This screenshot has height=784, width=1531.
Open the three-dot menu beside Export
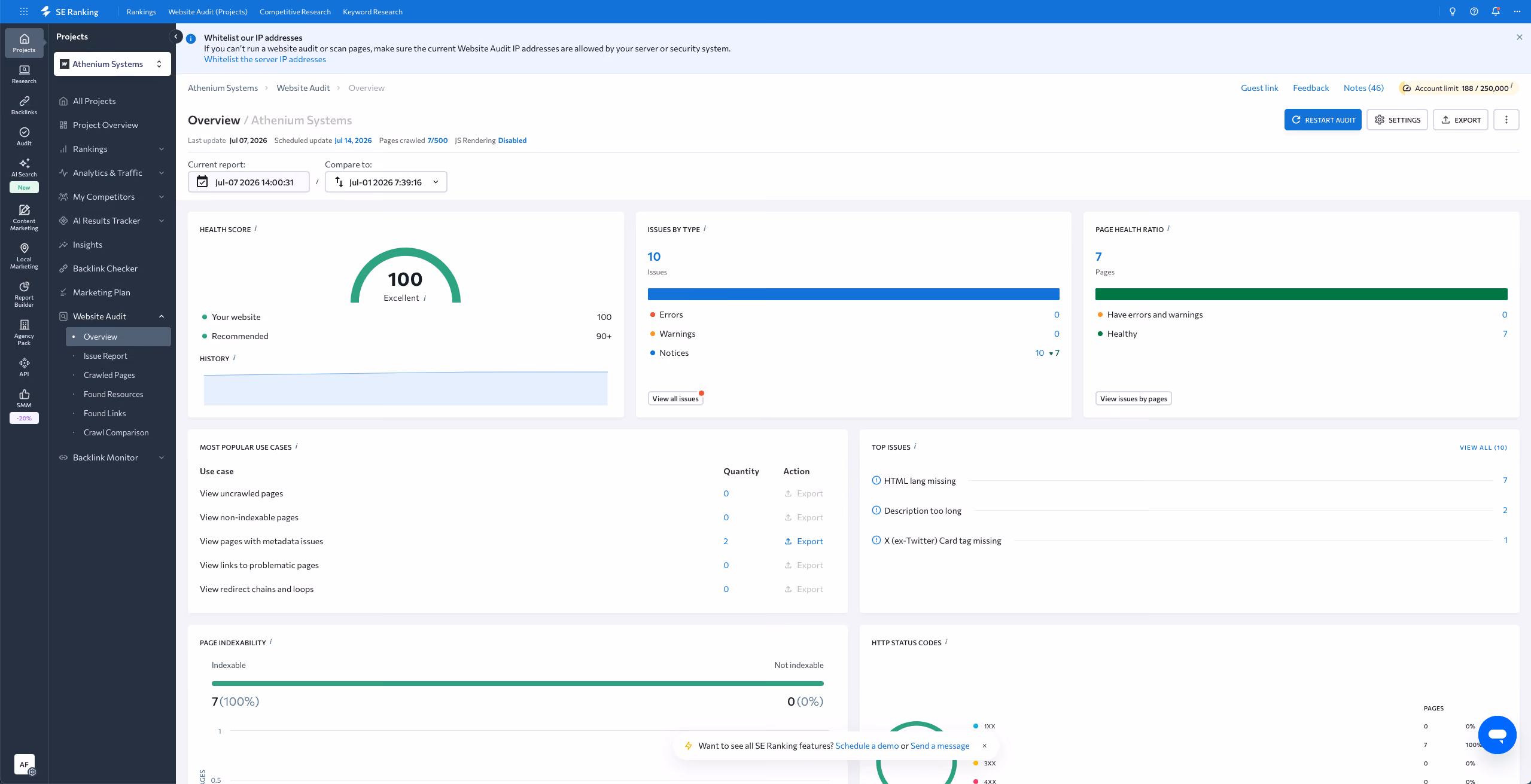click(1506, 120)
